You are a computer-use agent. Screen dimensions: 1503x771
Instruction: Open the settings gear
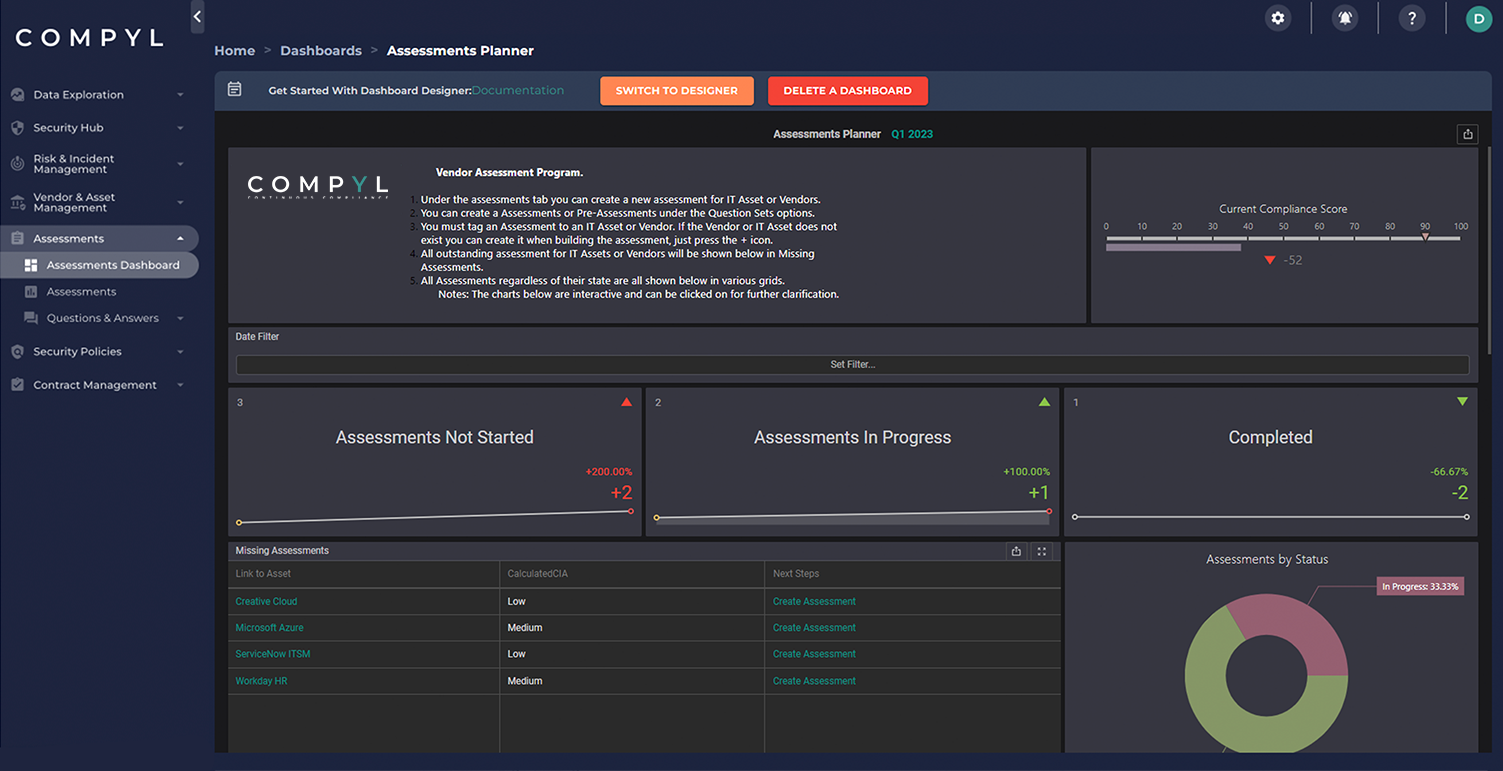click(x=1277, y=18)
